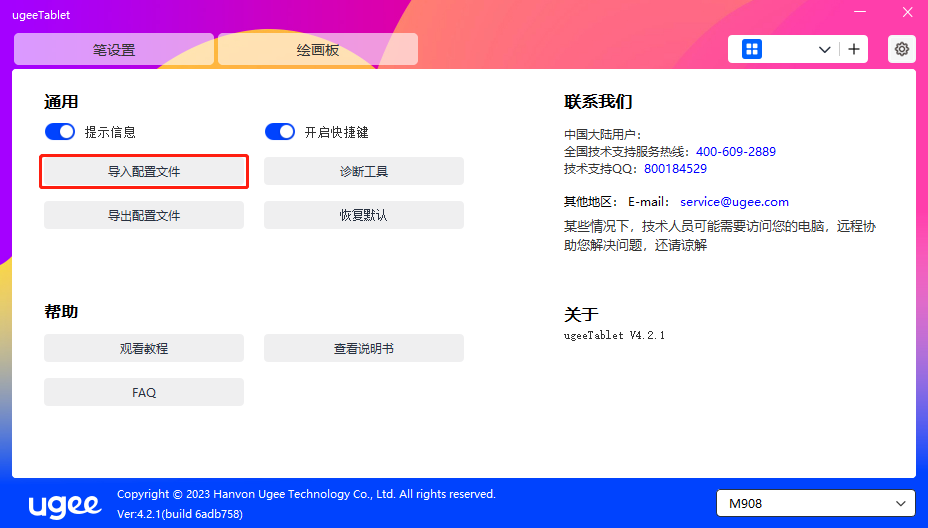Click the service@ugee.com email link
The width and height of the screenshot is (928, 528).
click(734, 202)
